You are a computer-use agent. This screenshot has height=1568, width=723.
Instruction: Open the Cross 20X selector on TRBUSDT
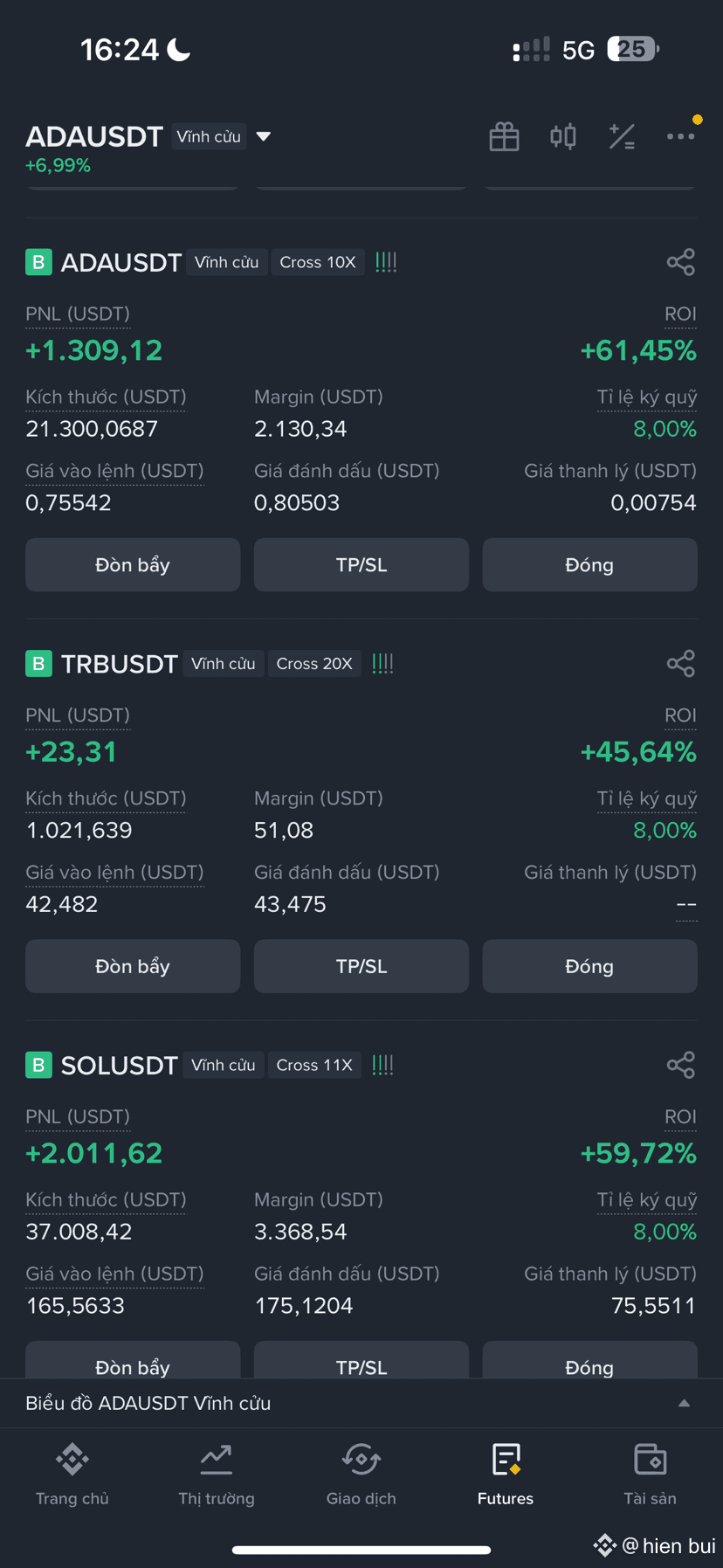pos(314,663)
